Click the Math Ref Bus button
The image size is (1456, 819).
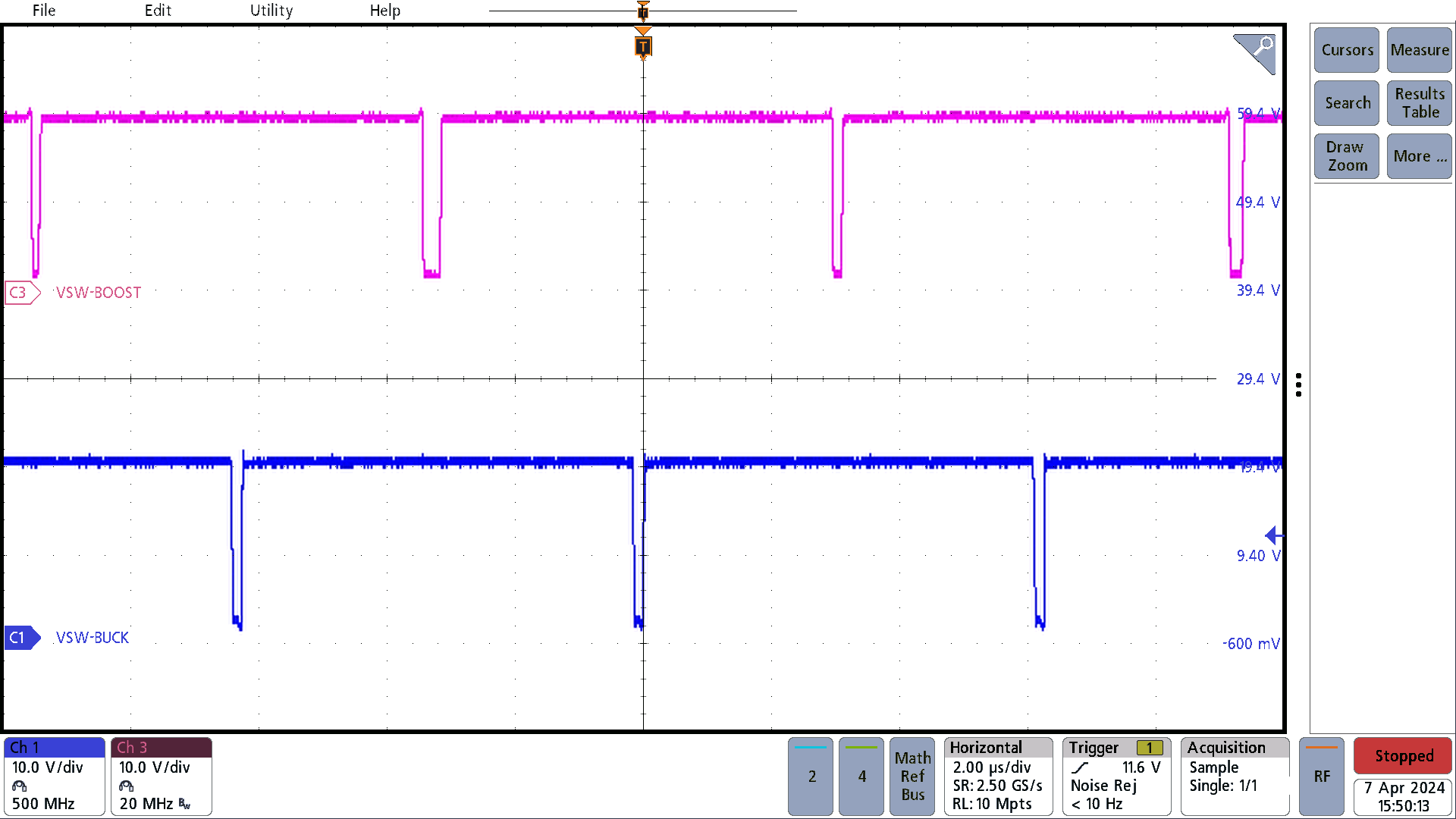[x=912, y=777]
